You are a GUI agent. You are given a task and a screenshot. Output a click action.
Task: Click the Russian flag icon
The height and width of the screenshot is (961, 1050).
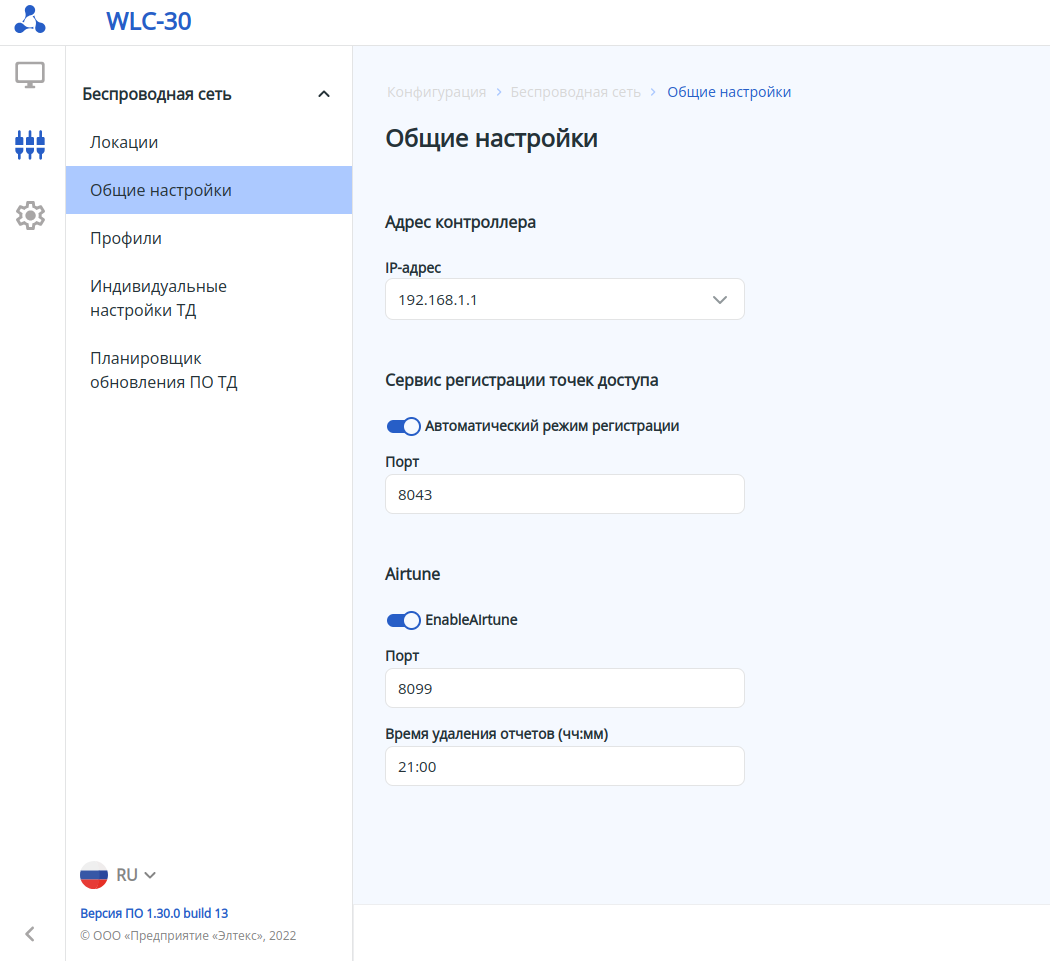click(x=94, y=875)
